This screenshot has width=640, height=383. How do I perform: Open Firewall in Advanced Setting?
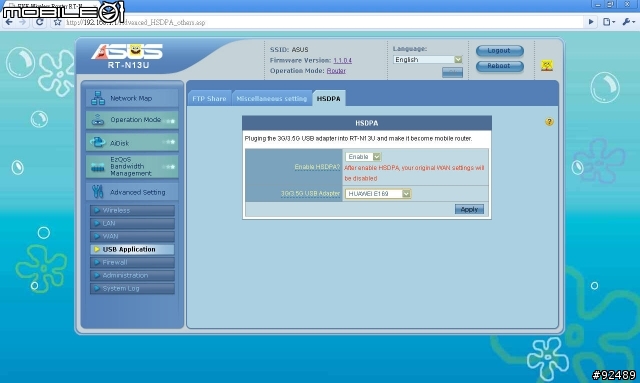point(132,262)
